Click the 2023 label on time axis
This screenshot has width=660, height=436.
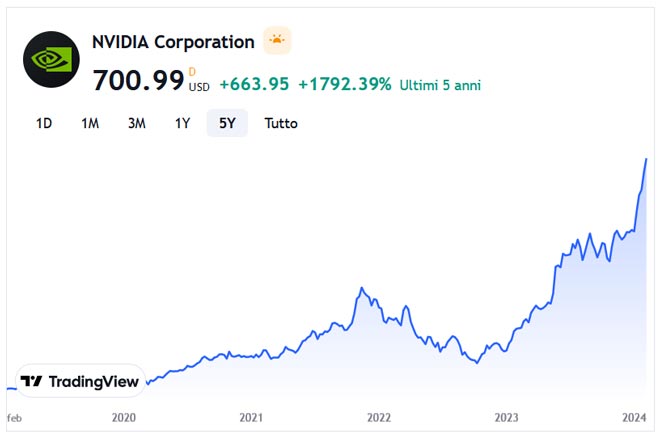[507, 417]
